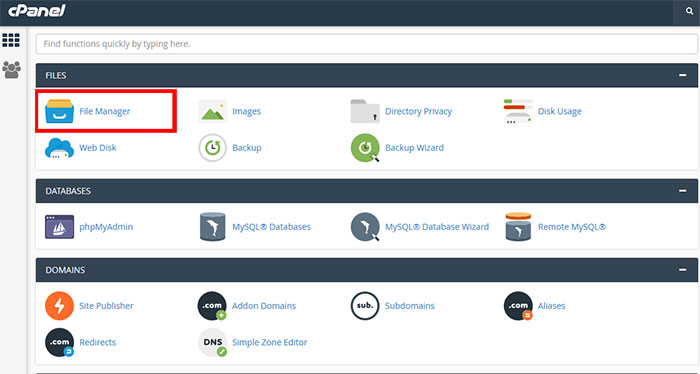700x374 pixels.
Task: Open the User Manager people icon
Action: click(x=12, y=70)
